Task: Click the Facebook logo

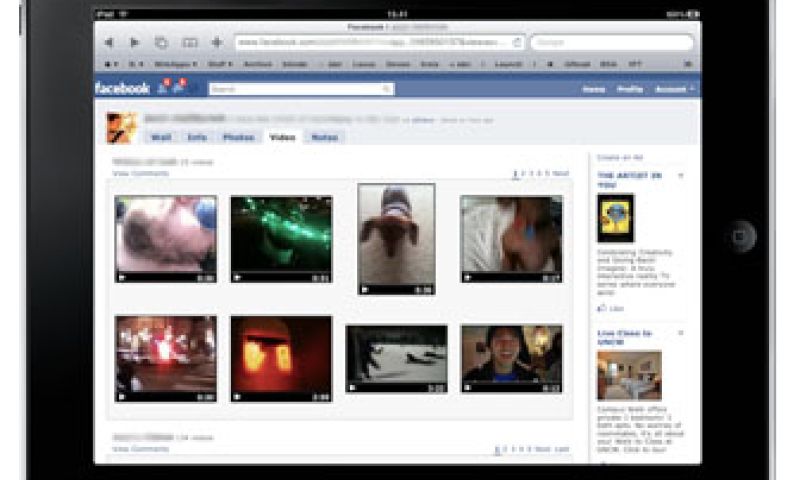Action: click(122, 89)
